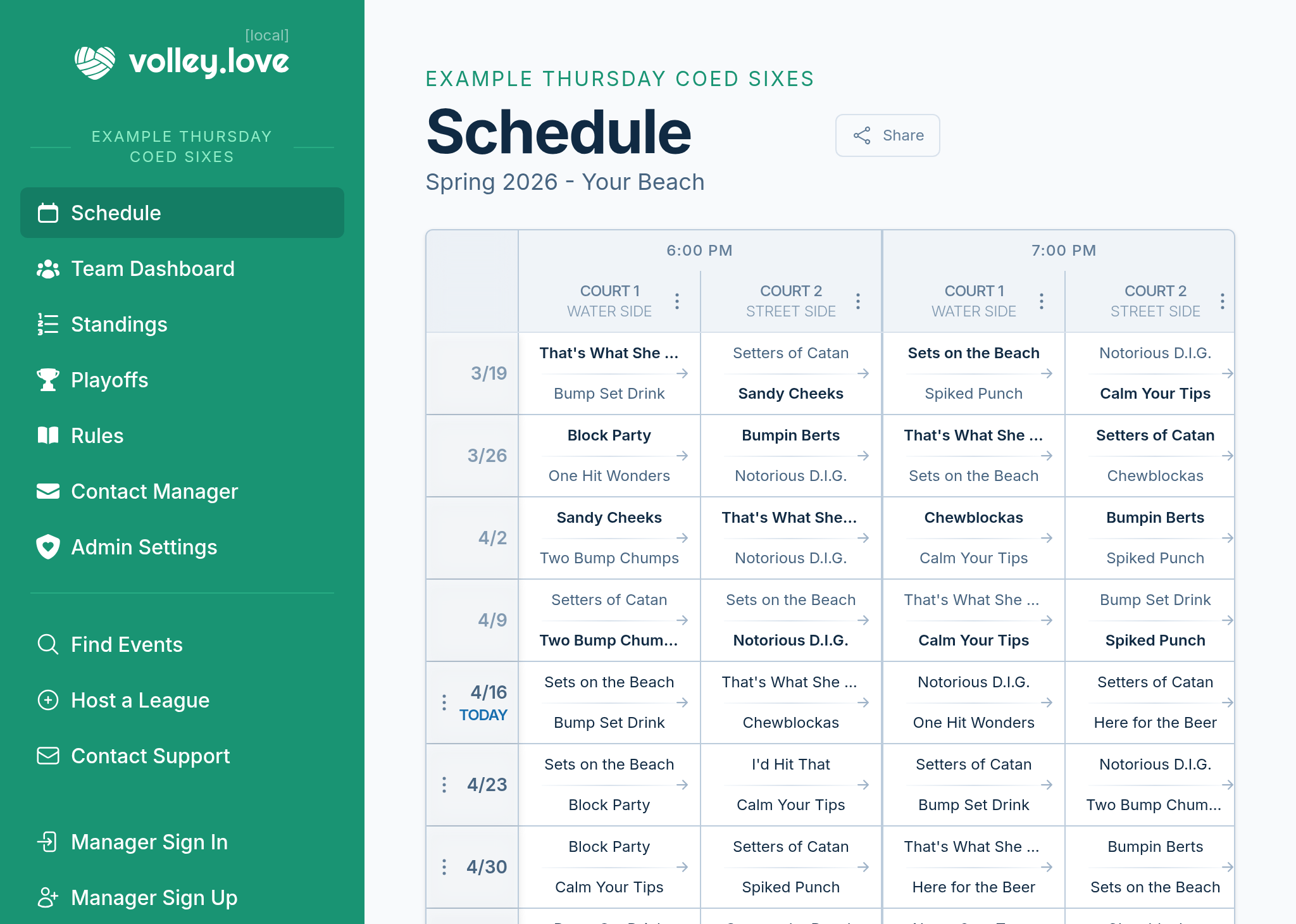Click the Admin Settings shield icon
This screenshot has width=1296, height=924.
48,547
